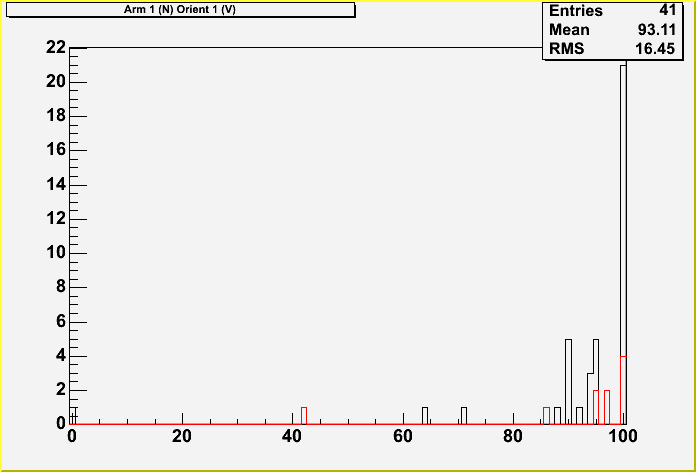
Task: Select the black bar of height 5 near x=90
Action: [568, 382]
